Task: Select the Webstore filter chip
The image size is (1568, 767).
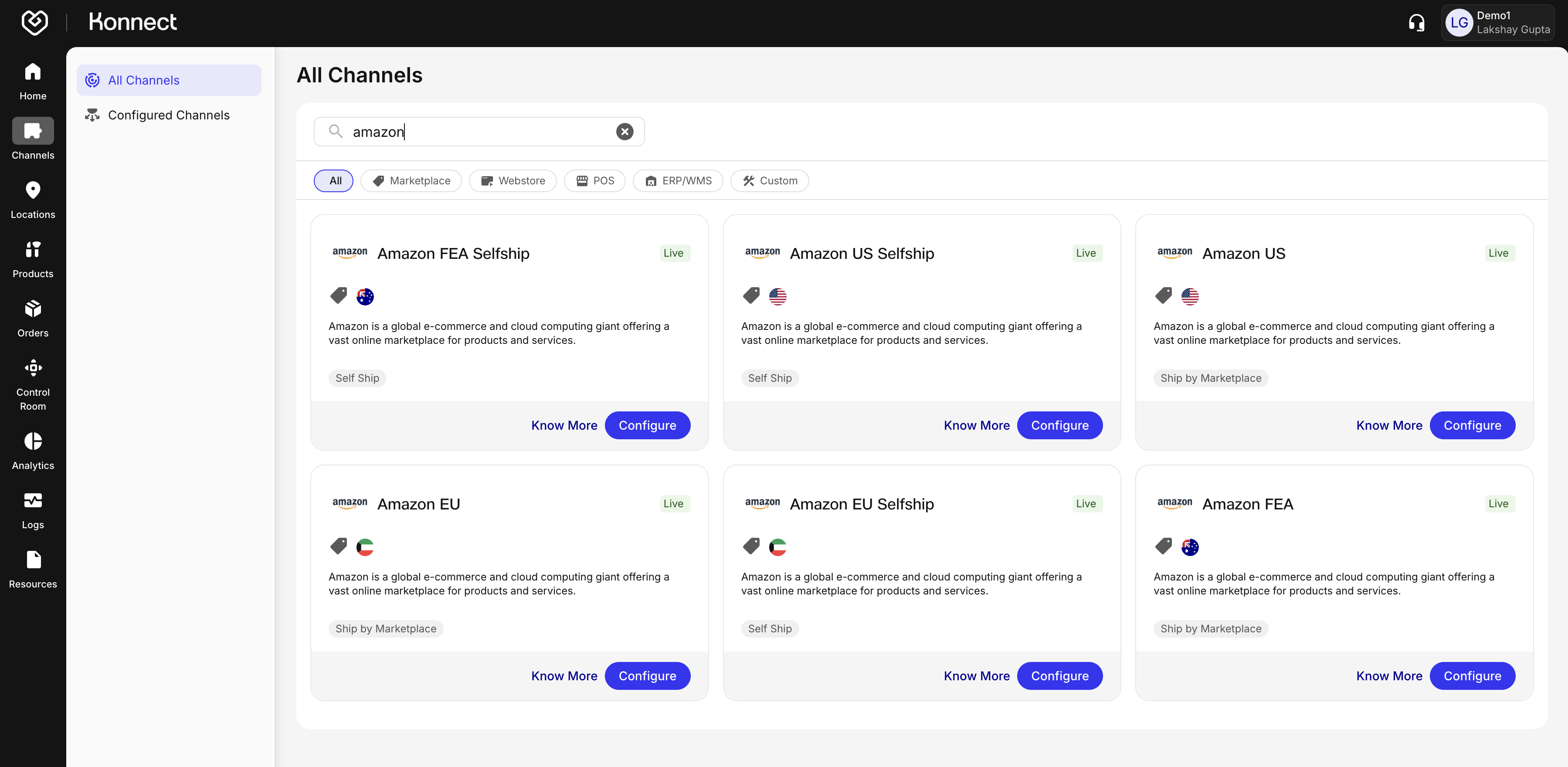Action: tap(512, 181)
